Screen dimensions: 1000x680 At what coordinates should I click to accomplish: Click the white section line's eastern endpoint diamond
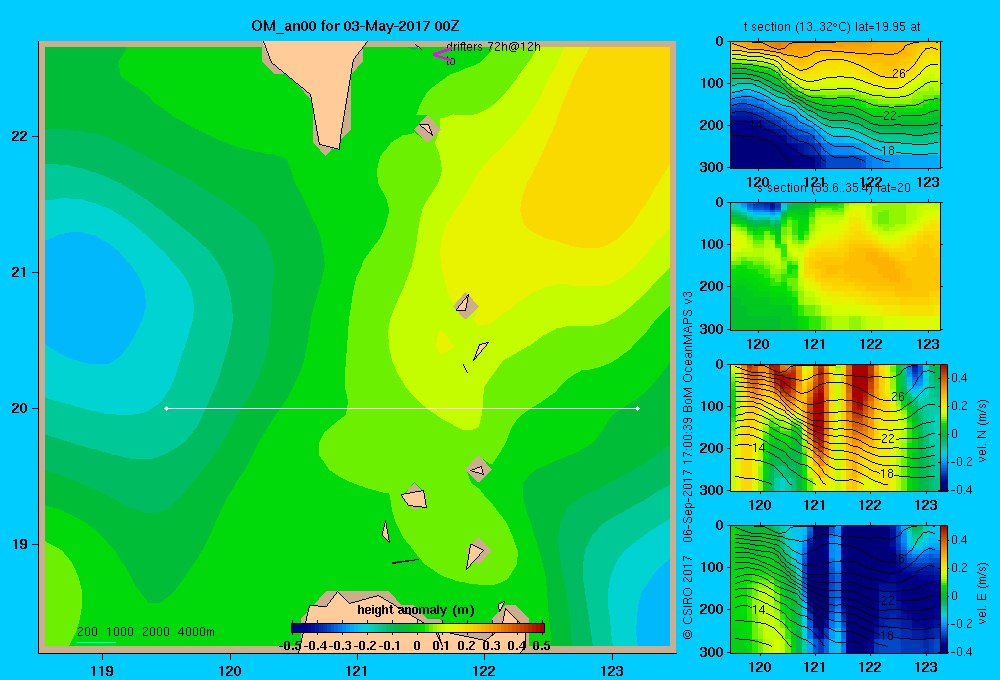point(638,408)
